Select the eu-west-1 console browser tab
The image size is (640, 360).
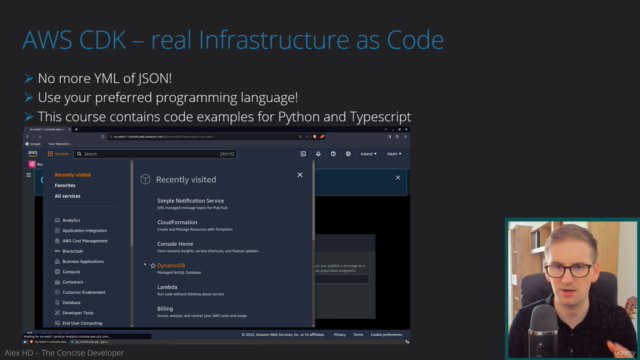(x=48, y=129)
